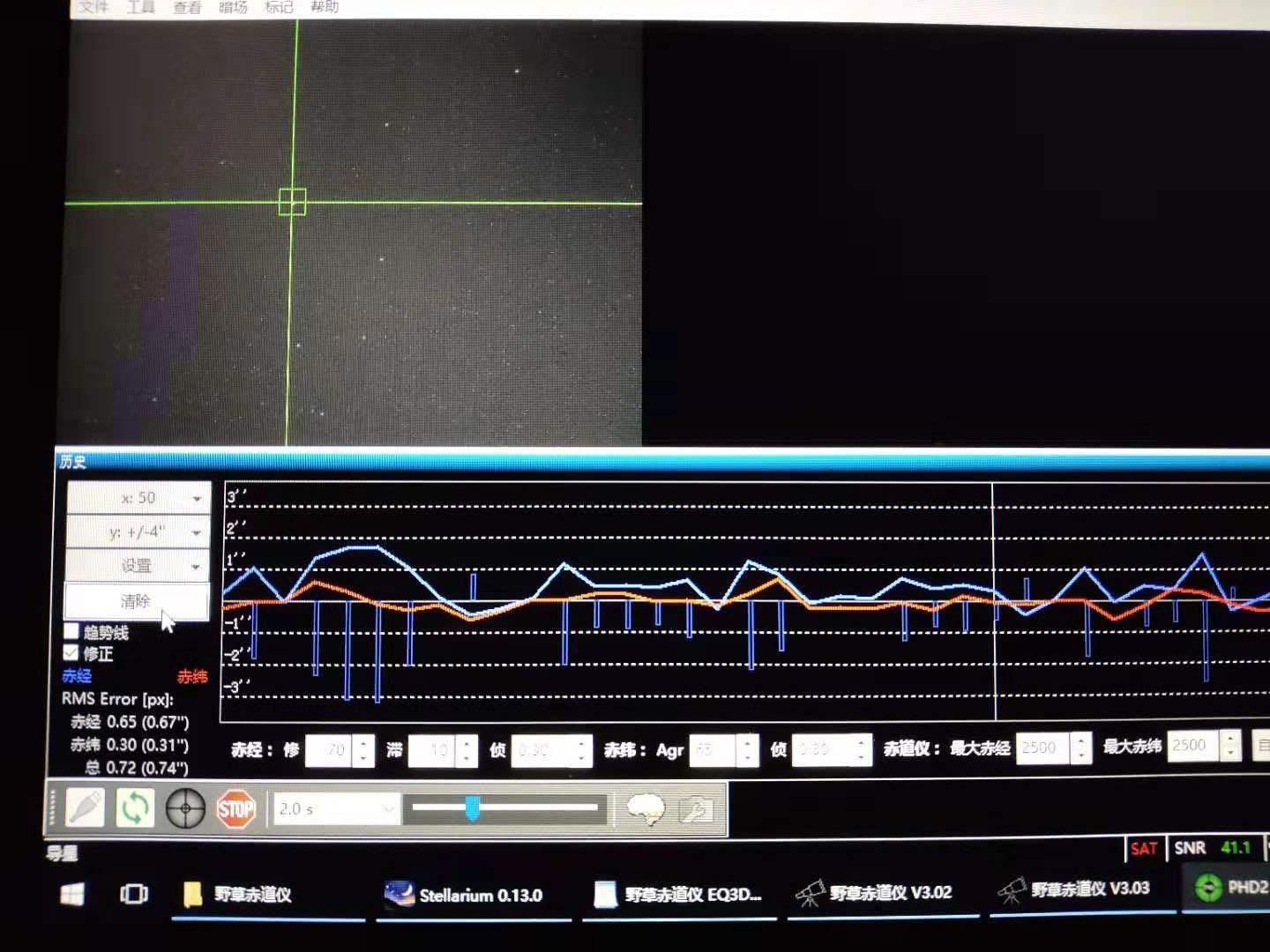1270x952 pixels.
Task: Click the 赤纬 侦 min motion field
Action: 822,749
